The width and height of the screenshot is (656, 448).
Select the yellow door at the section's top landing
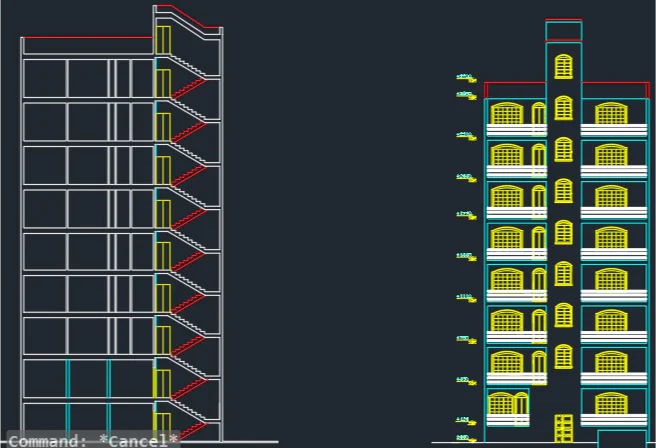(x=163, y=40)
